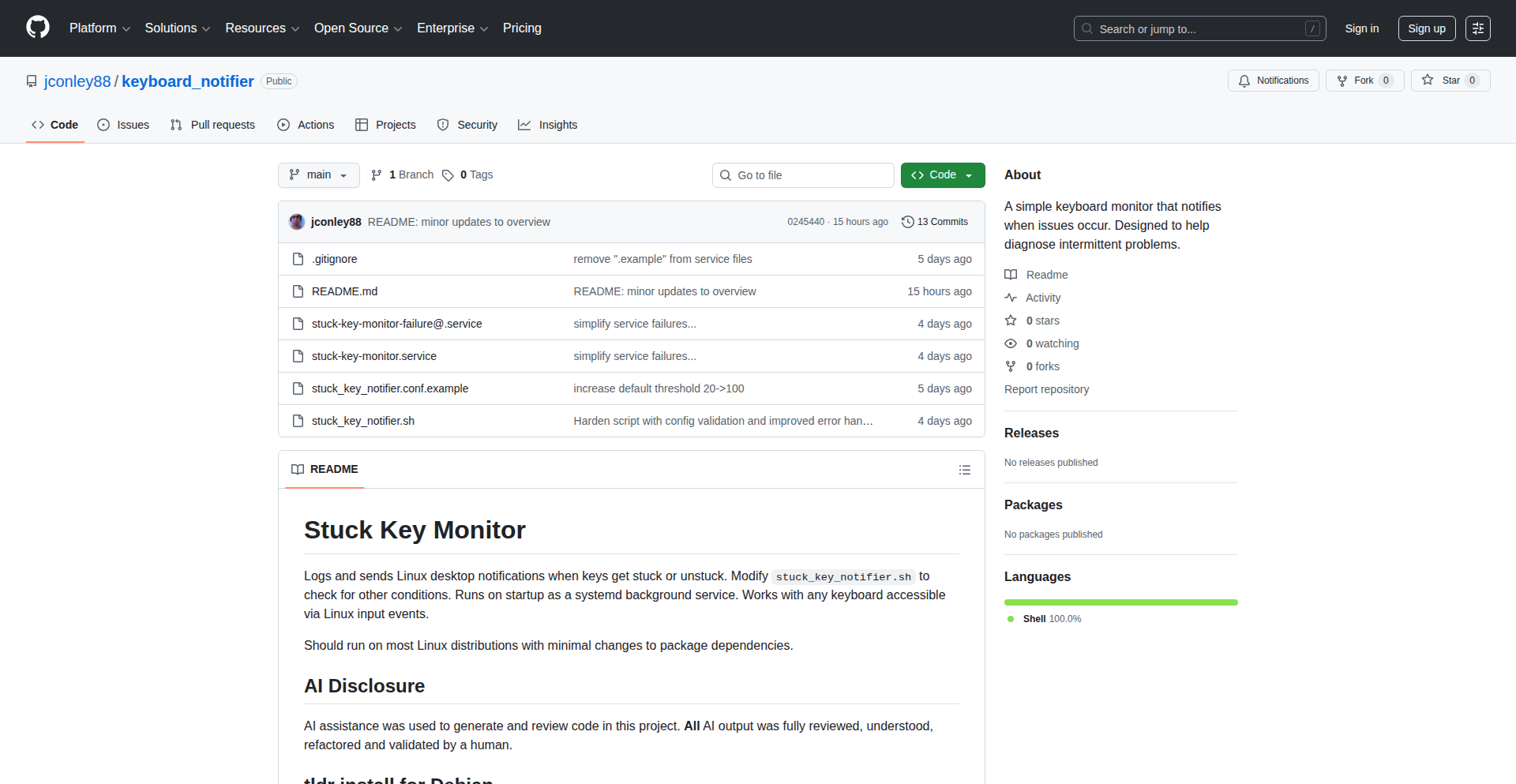Click the commit history clock icon

(x=907, y=222)
